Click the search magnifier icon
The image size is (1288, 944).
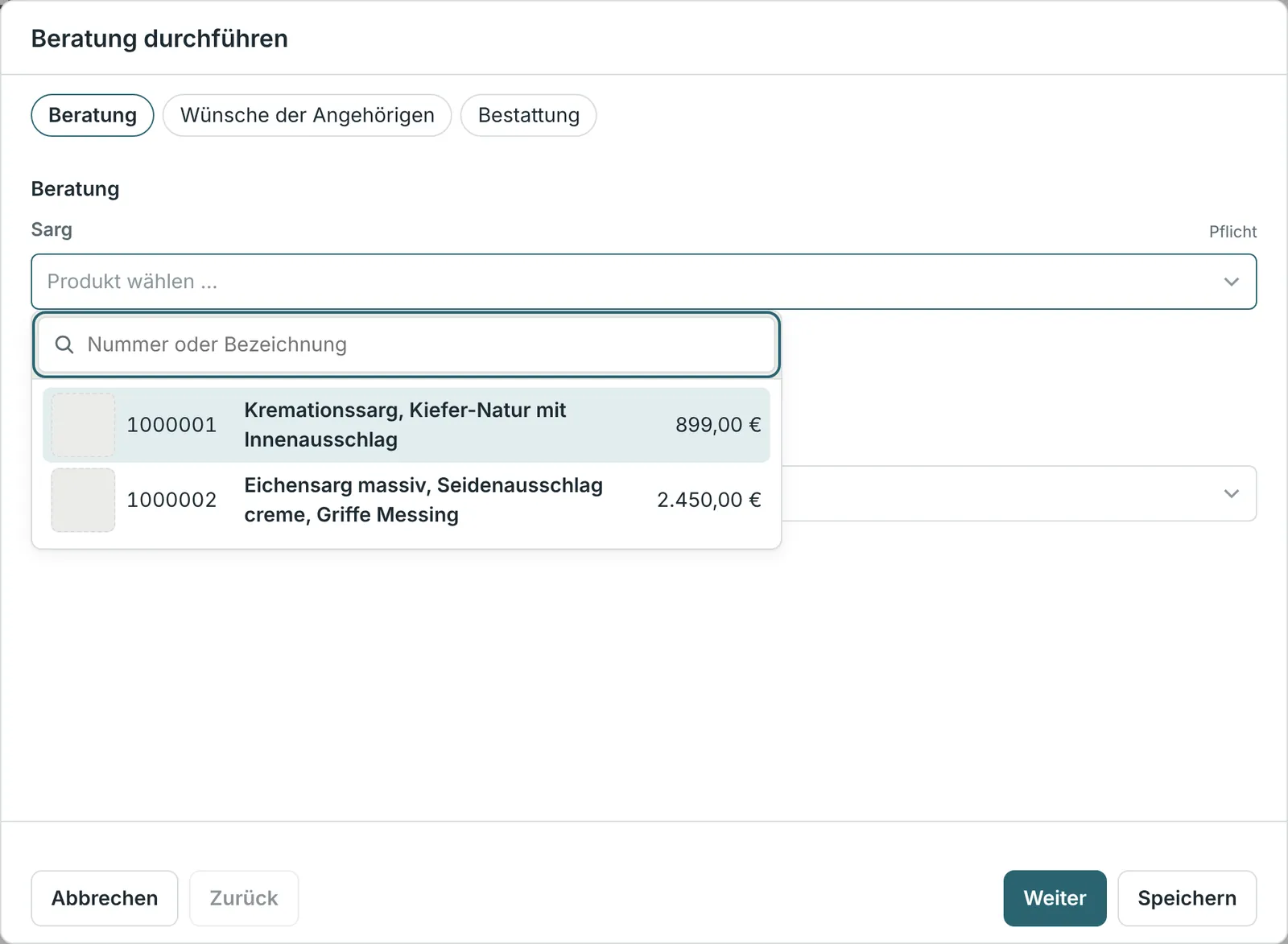64,344
